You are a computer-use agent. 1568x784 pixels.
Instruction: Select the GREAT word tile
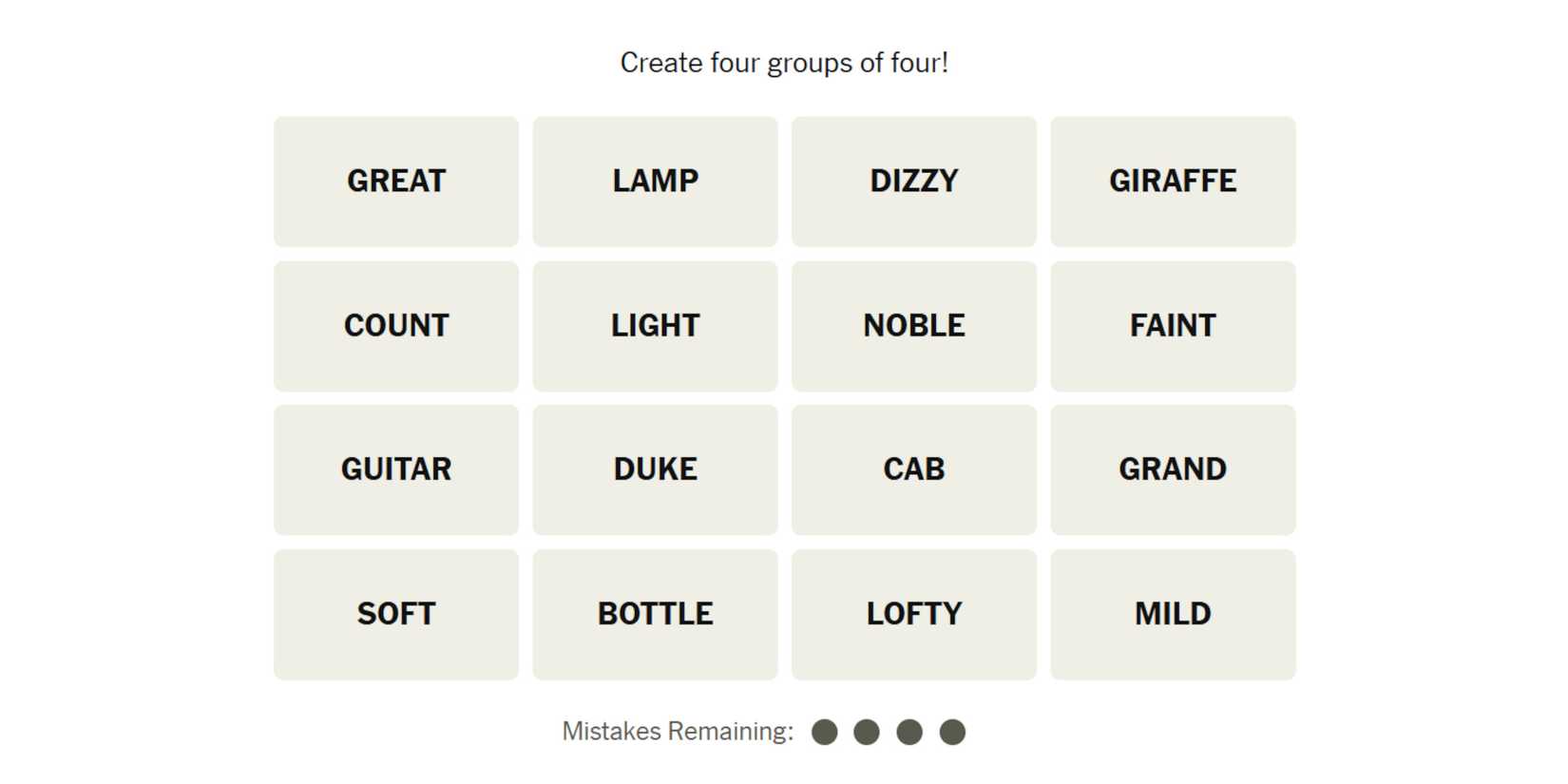pos(396,182)
